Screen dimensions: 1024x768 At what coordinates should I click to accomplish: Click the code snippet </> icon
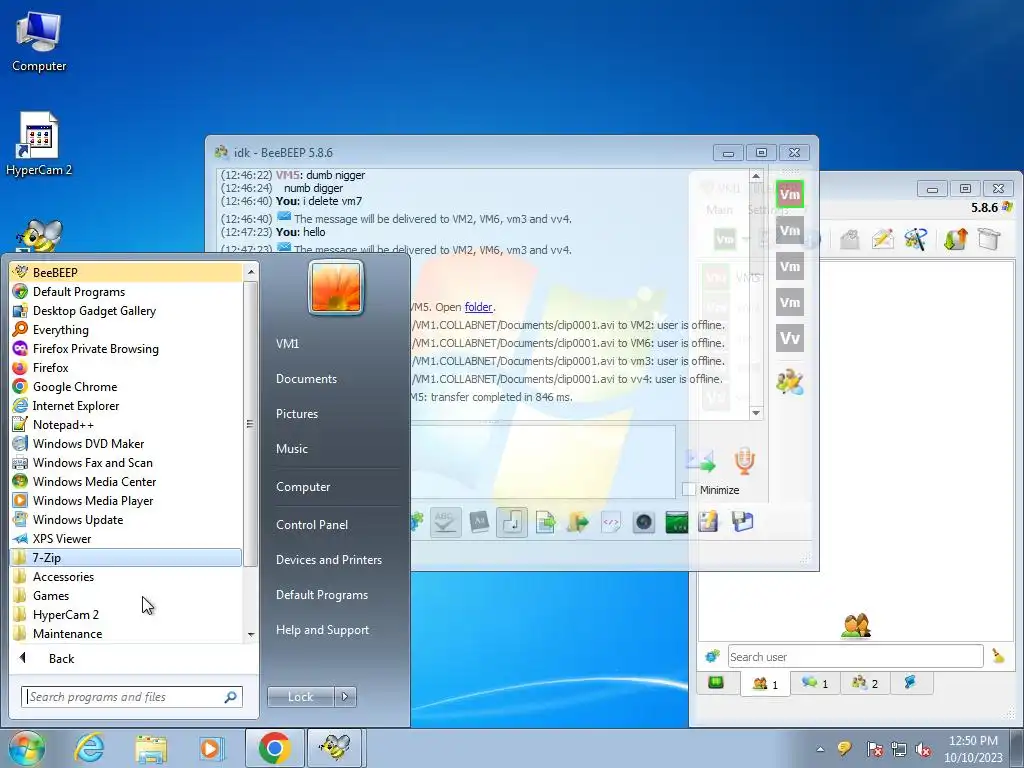(x=611, y=522)
